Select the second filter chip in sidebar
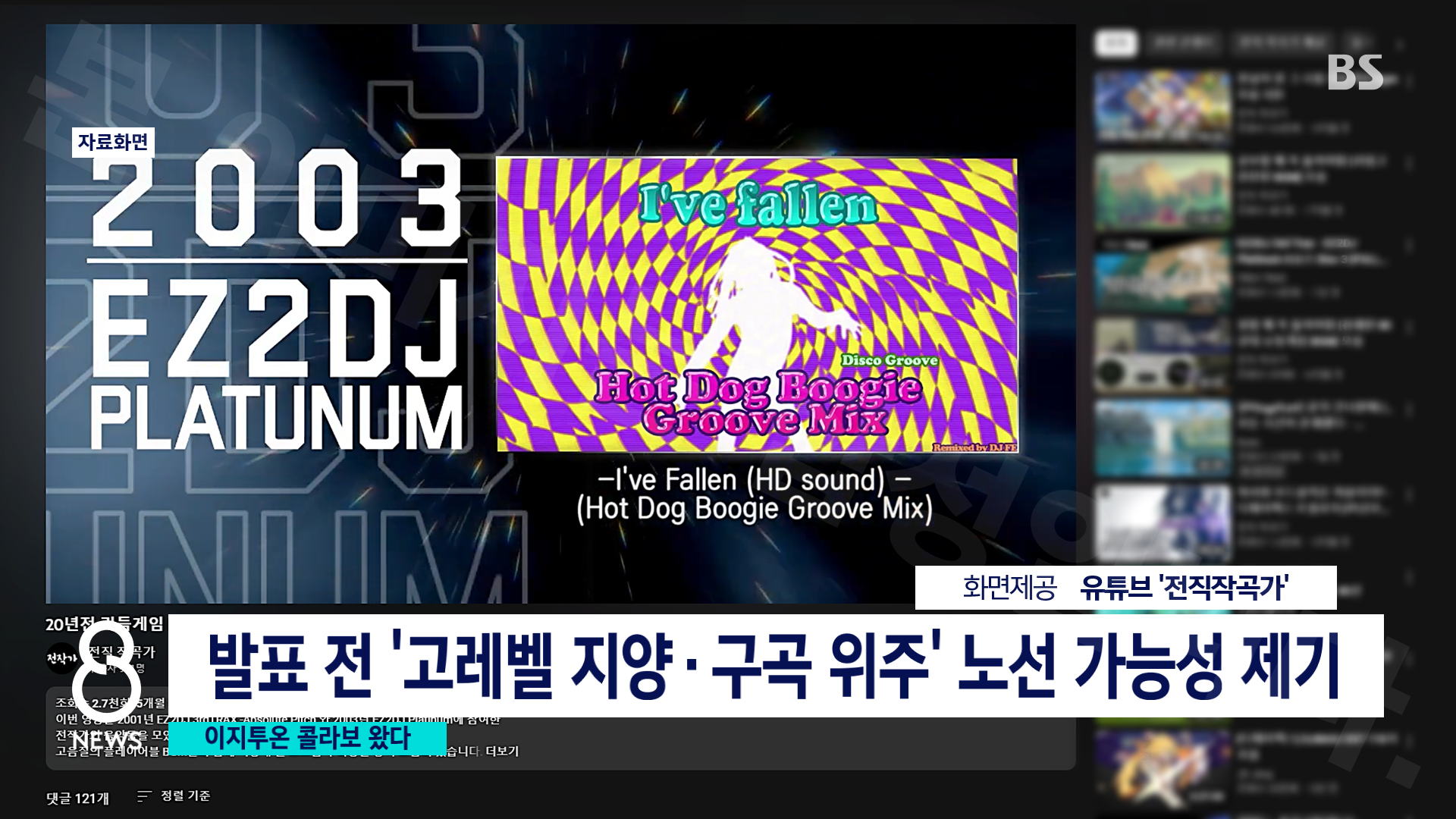Screen dimensions: 1456x819 pyautogui.click(x=1181, y=43)
